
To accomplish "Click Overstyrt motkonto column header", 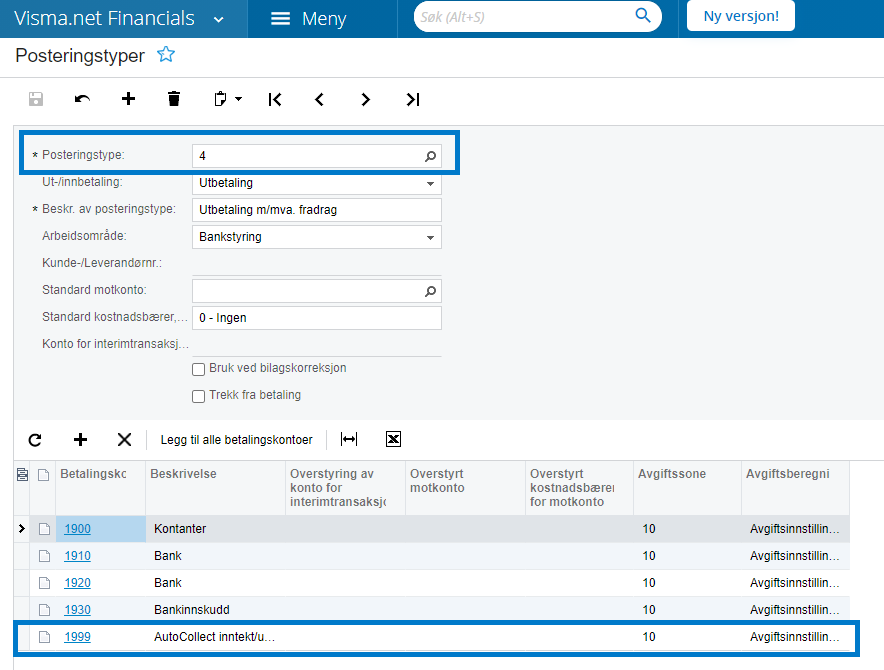I will click(x=465, y=488).
